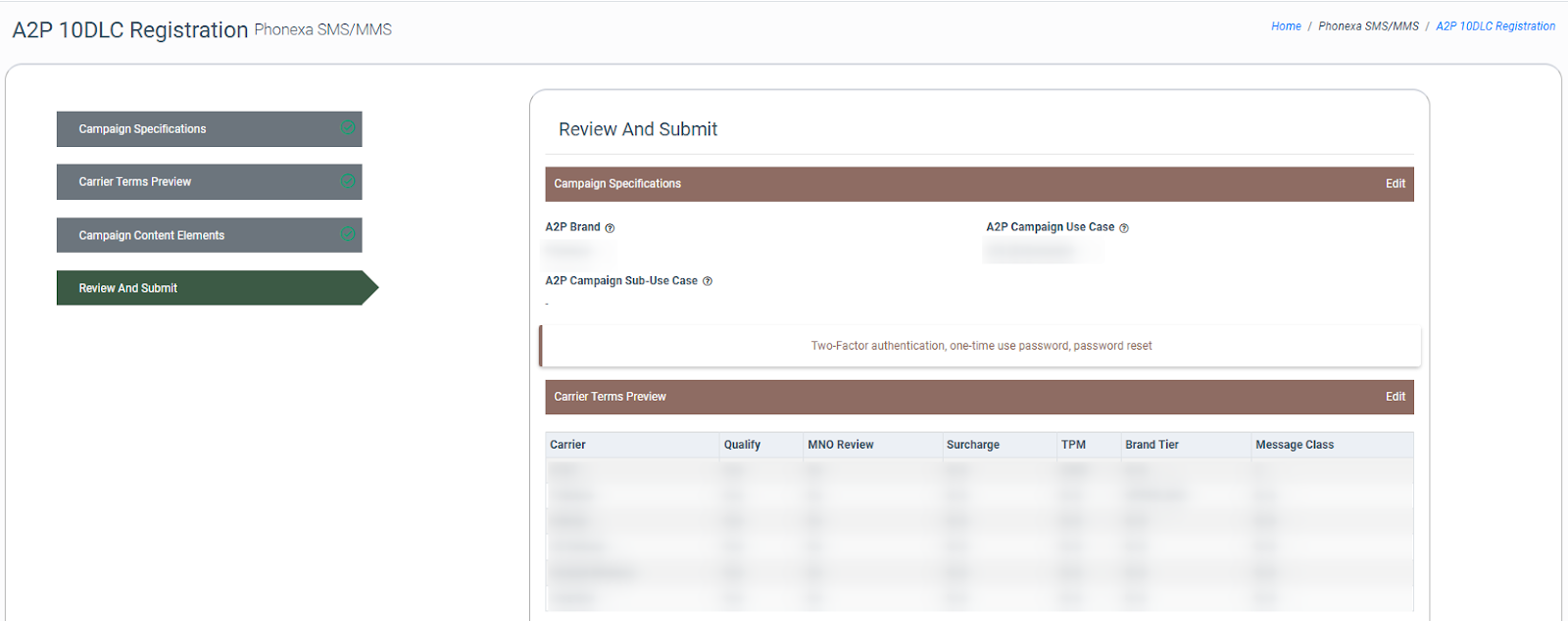Click the A2P Campaign Sub-Use Case help icon
The image size is (1568, 621).
(708, 282)
